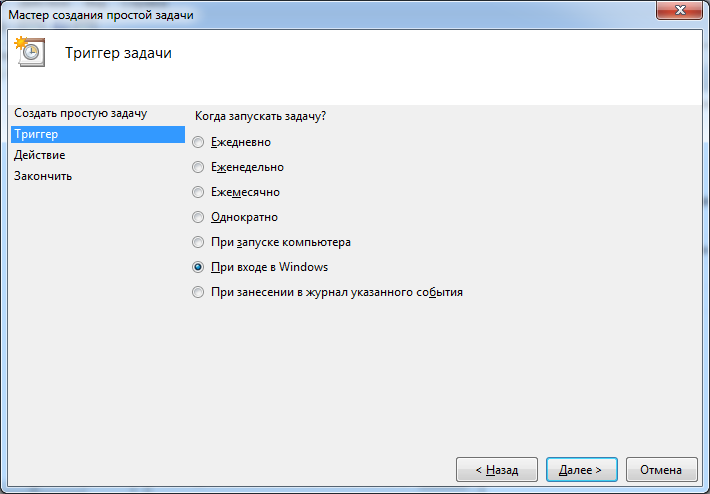
Task: Click the Когда запускать задачу? label
Action: tap(261, 116)
